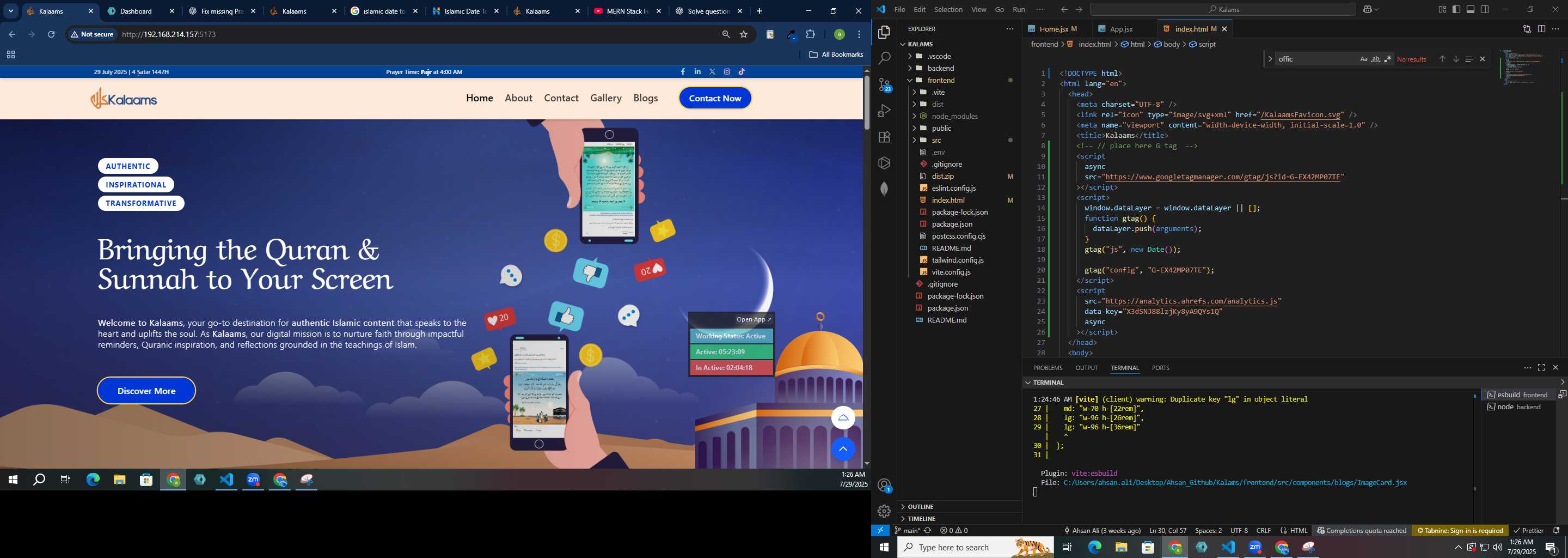Image resolution: width=1568 pixels, height=558 pixels.
Task: Open the MongoDB leaf icon in activity bar
Action: pos(884,189)
